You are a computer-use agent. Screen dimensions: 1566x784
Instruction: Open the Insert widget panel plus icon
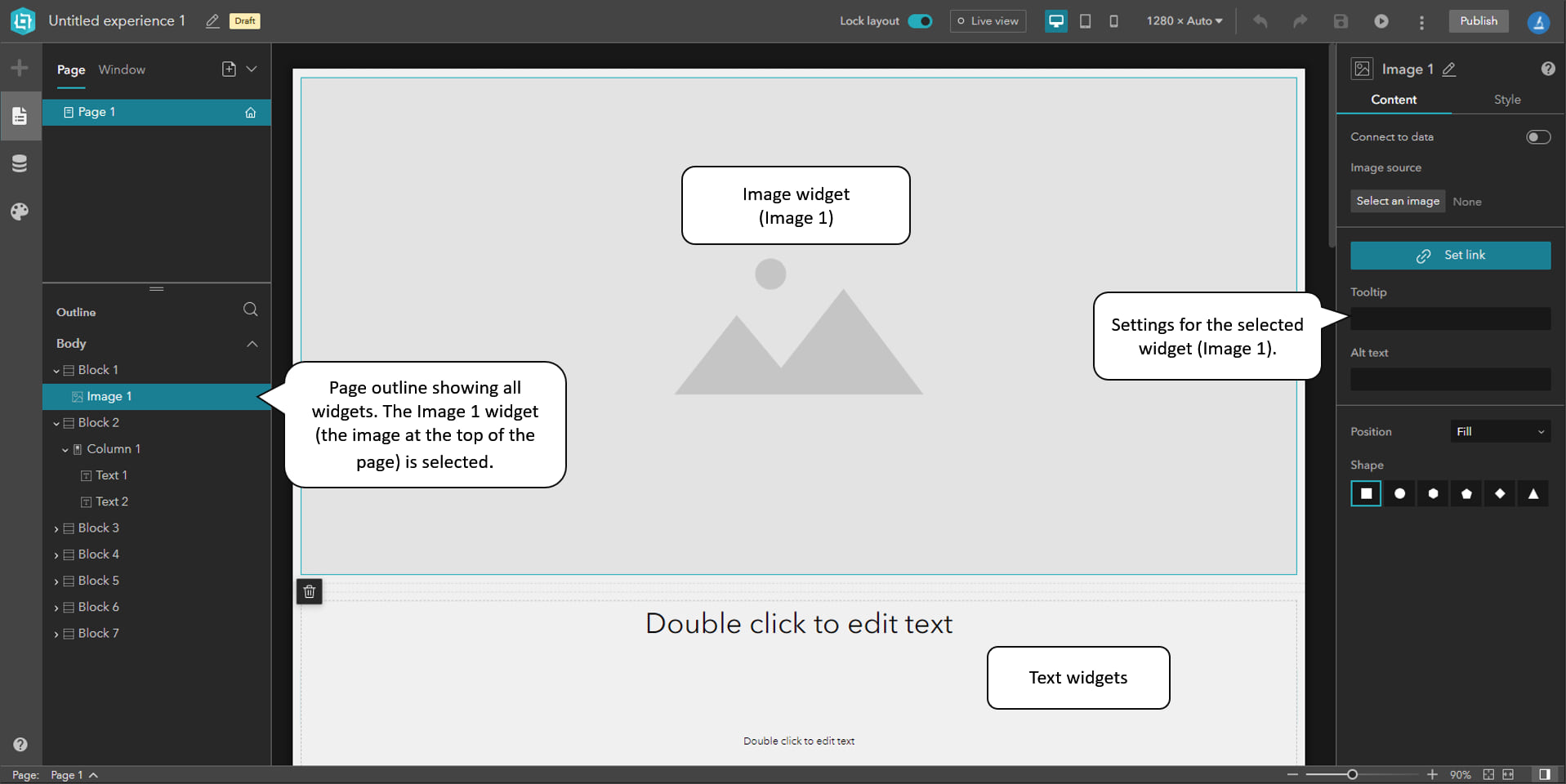click(20, 68)
